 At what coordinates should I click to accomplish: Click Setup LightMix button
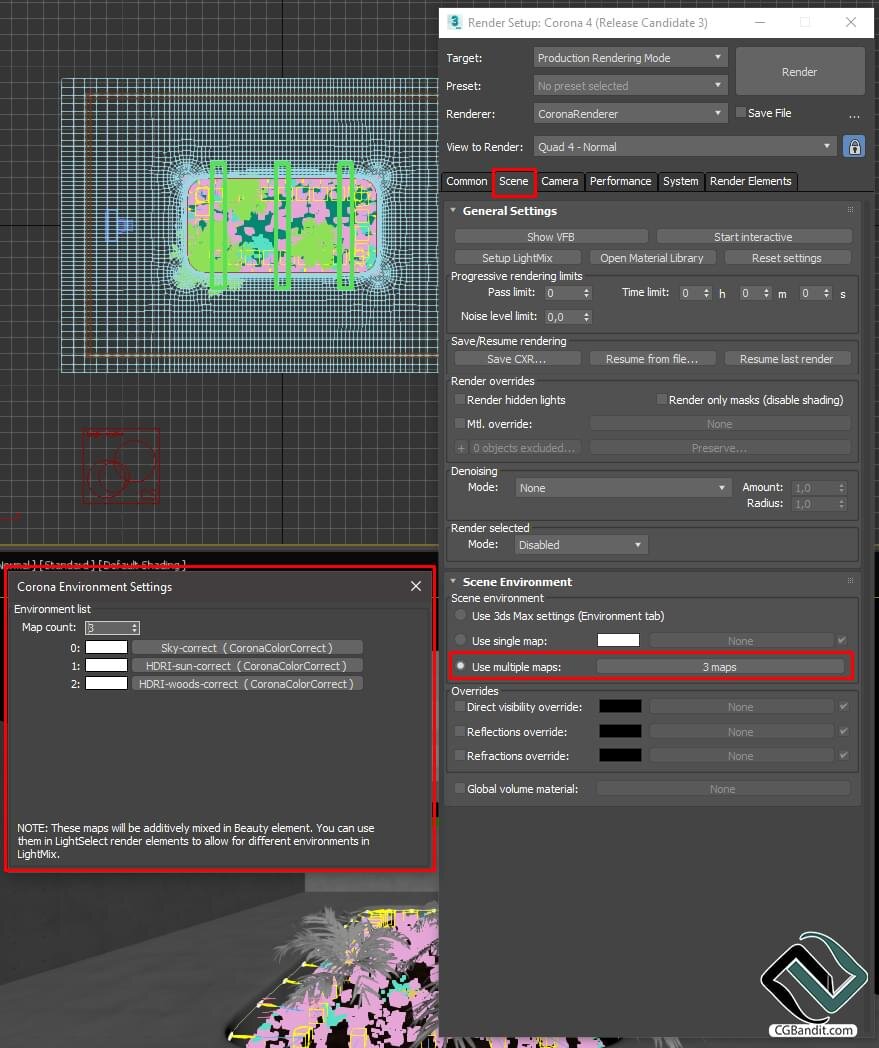(517, 258)
